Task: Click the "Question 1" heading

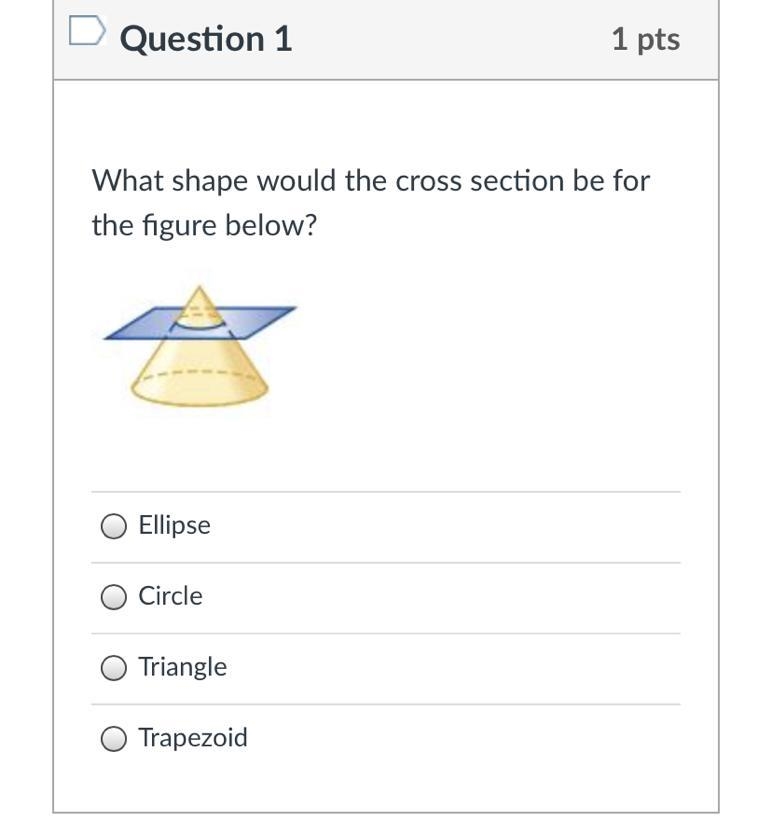Action: coord(206,39)
